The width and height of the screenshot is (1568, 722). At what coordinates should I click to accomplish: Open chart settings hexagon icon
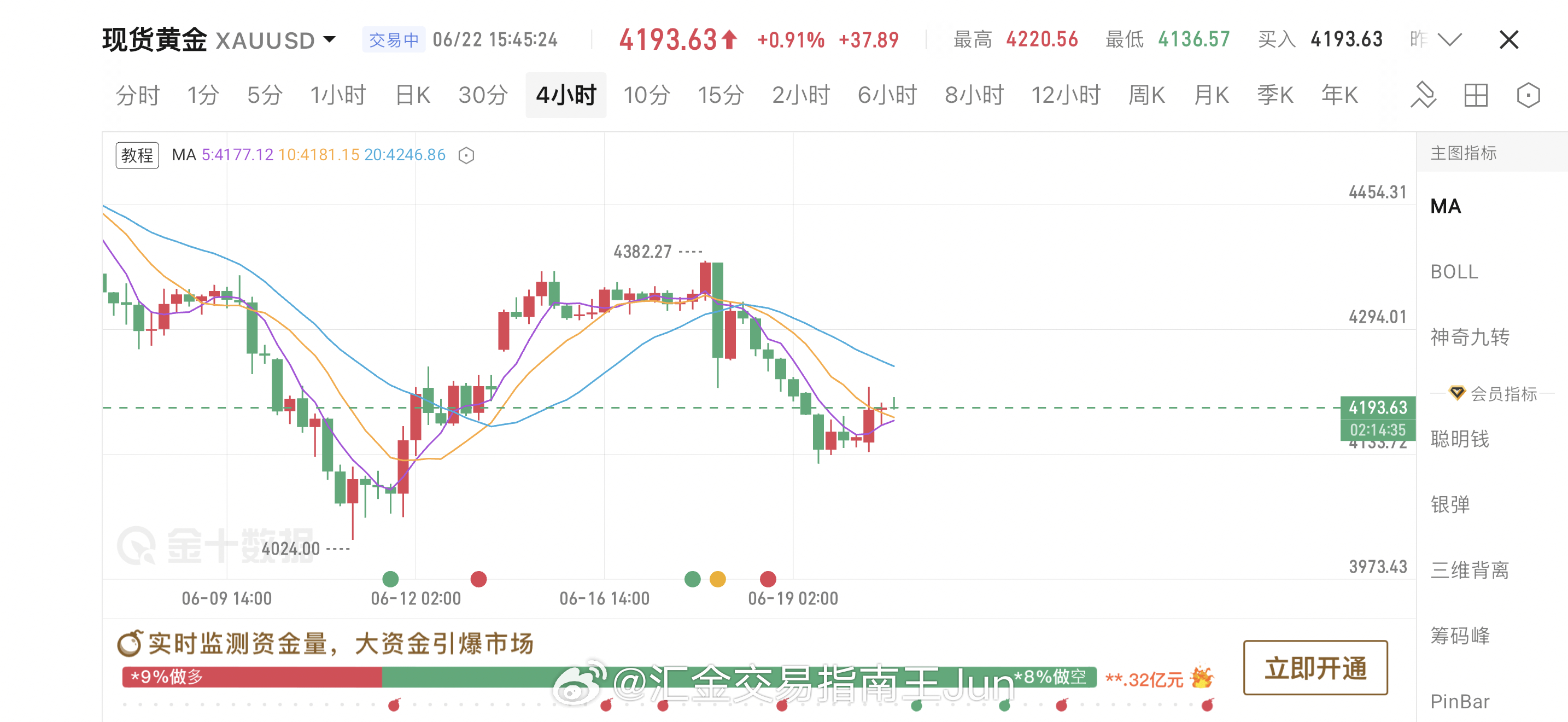pyautogui.click(x=1528, y=95)
